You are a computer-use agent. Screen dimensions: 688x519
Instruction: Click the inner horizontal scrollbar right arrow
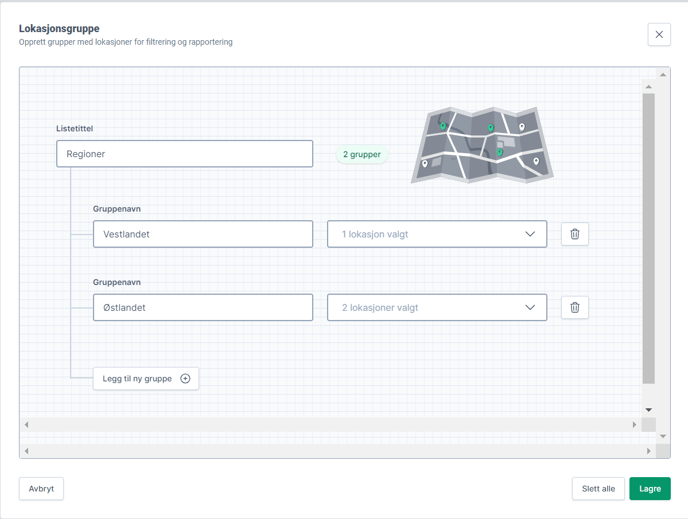tap(634, 425)
